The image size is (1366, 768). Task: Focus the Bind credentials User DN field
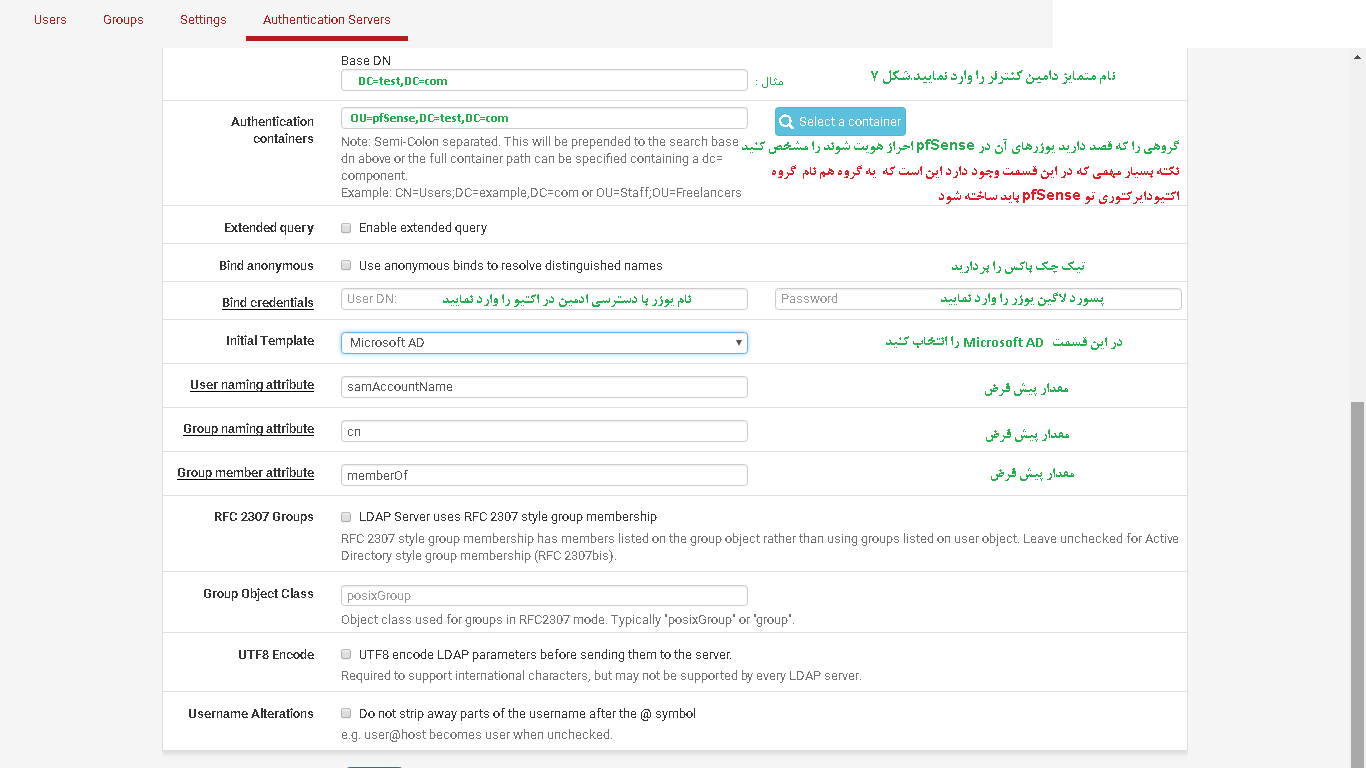[544, 299]
